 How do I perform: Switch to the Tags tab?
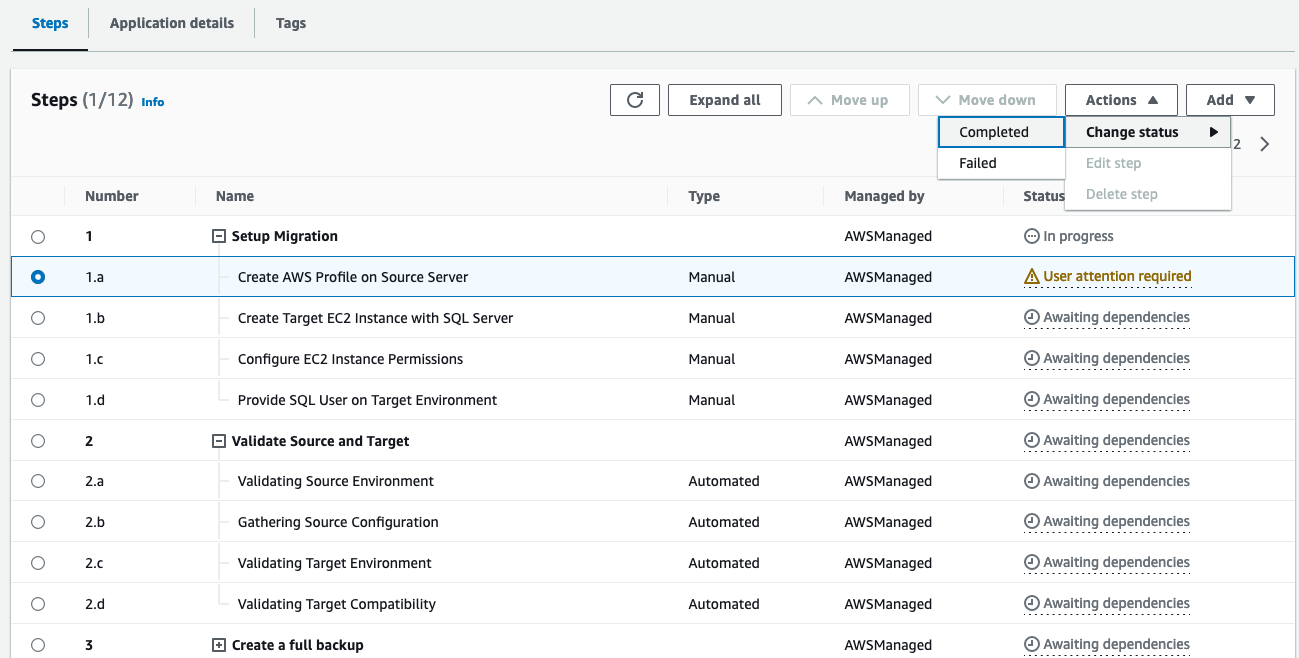tap(291, 23)
